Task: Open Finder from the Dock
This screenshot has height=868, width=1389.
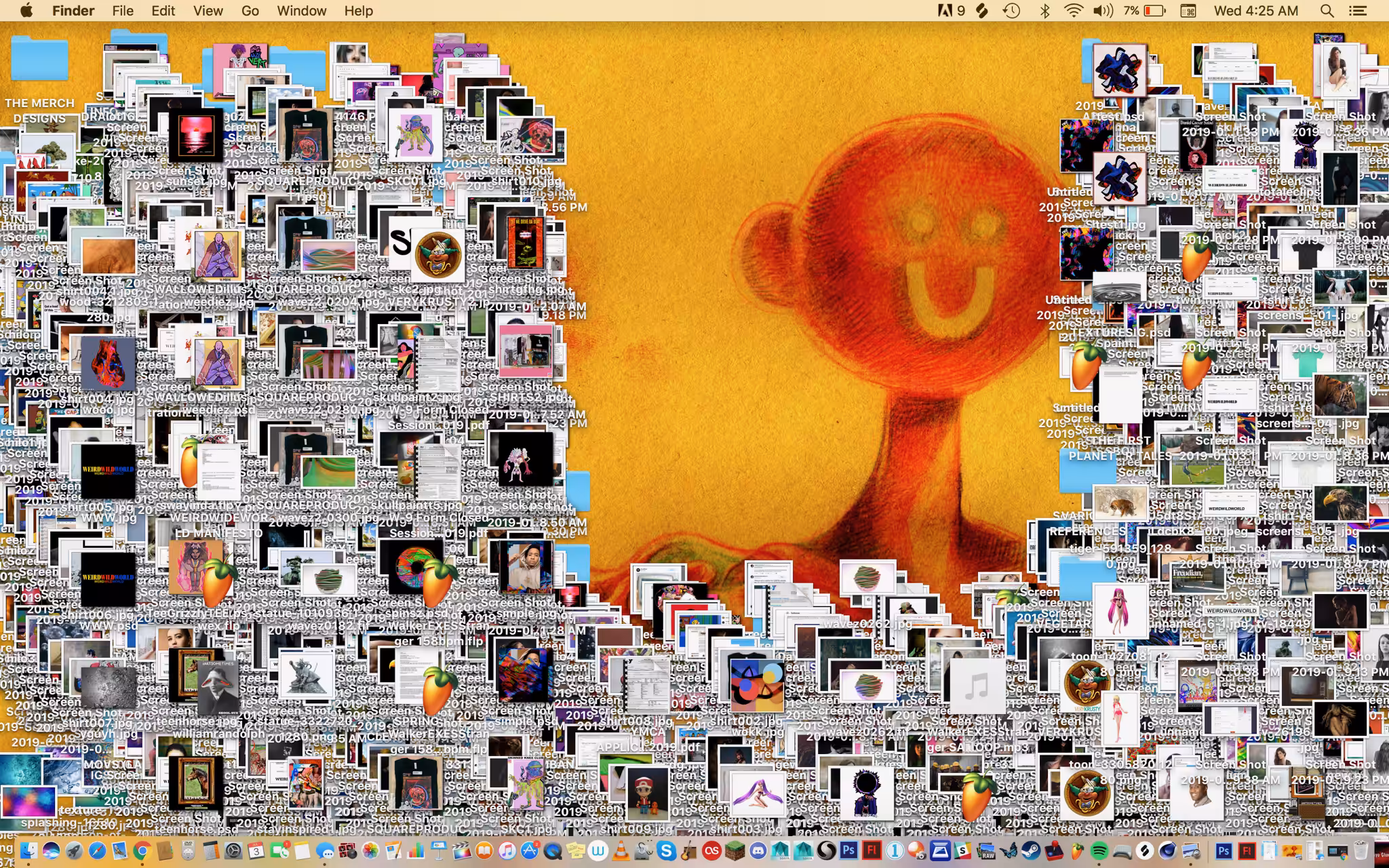Action: (x=28, y=850)
